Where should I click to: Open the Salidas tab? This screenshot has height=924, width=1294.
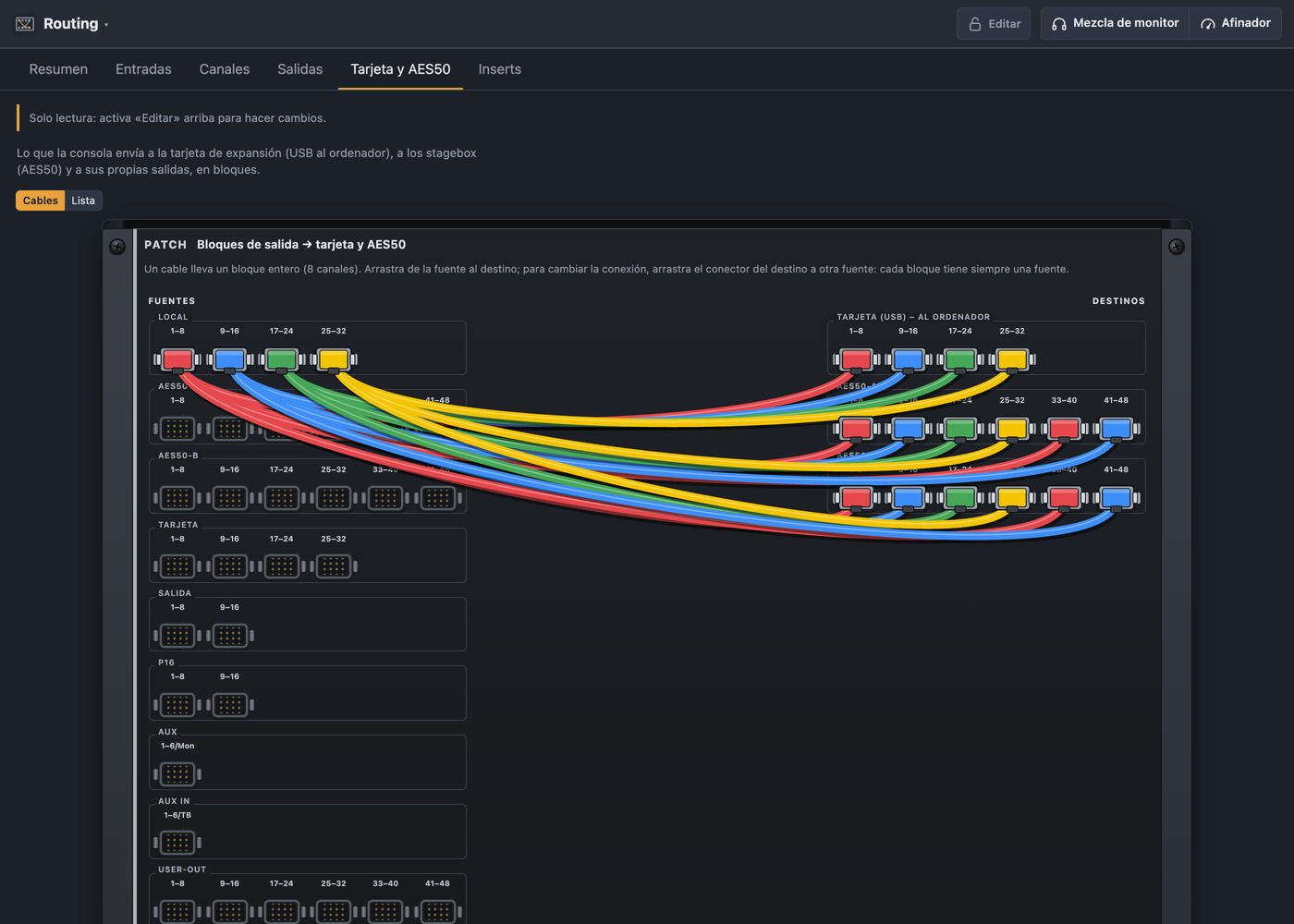300,69
